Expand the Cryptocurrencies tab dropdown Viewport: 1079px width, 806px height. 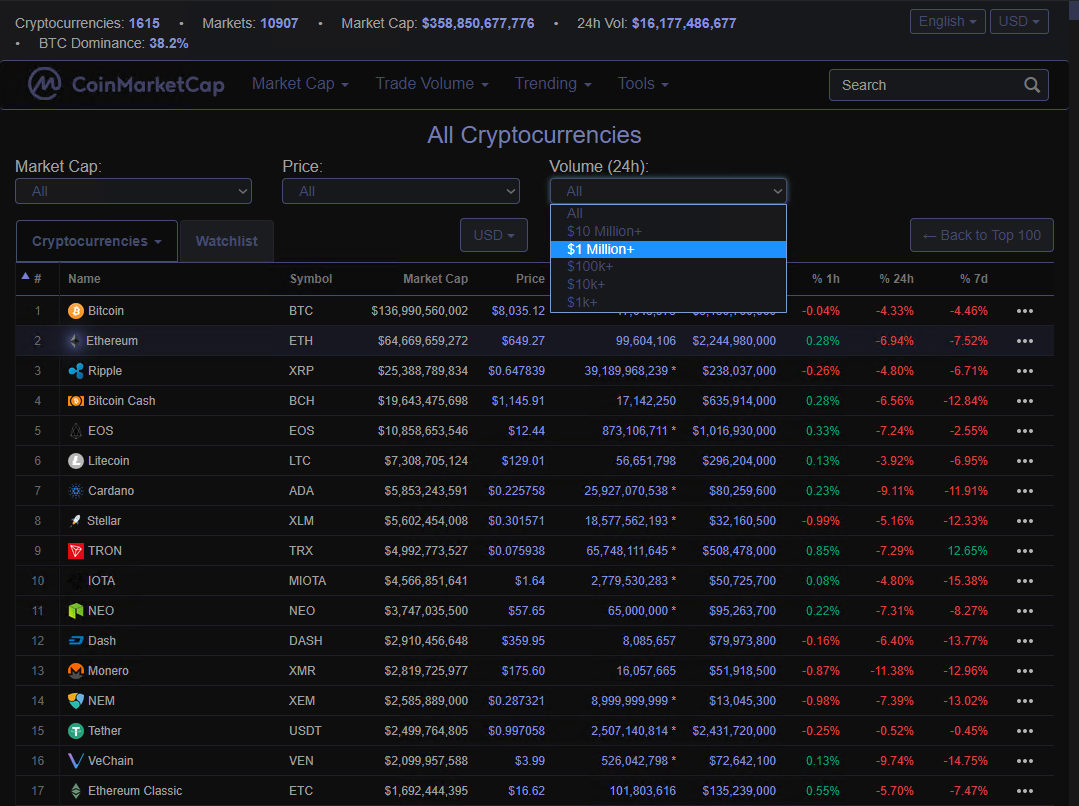pos(96,242)
